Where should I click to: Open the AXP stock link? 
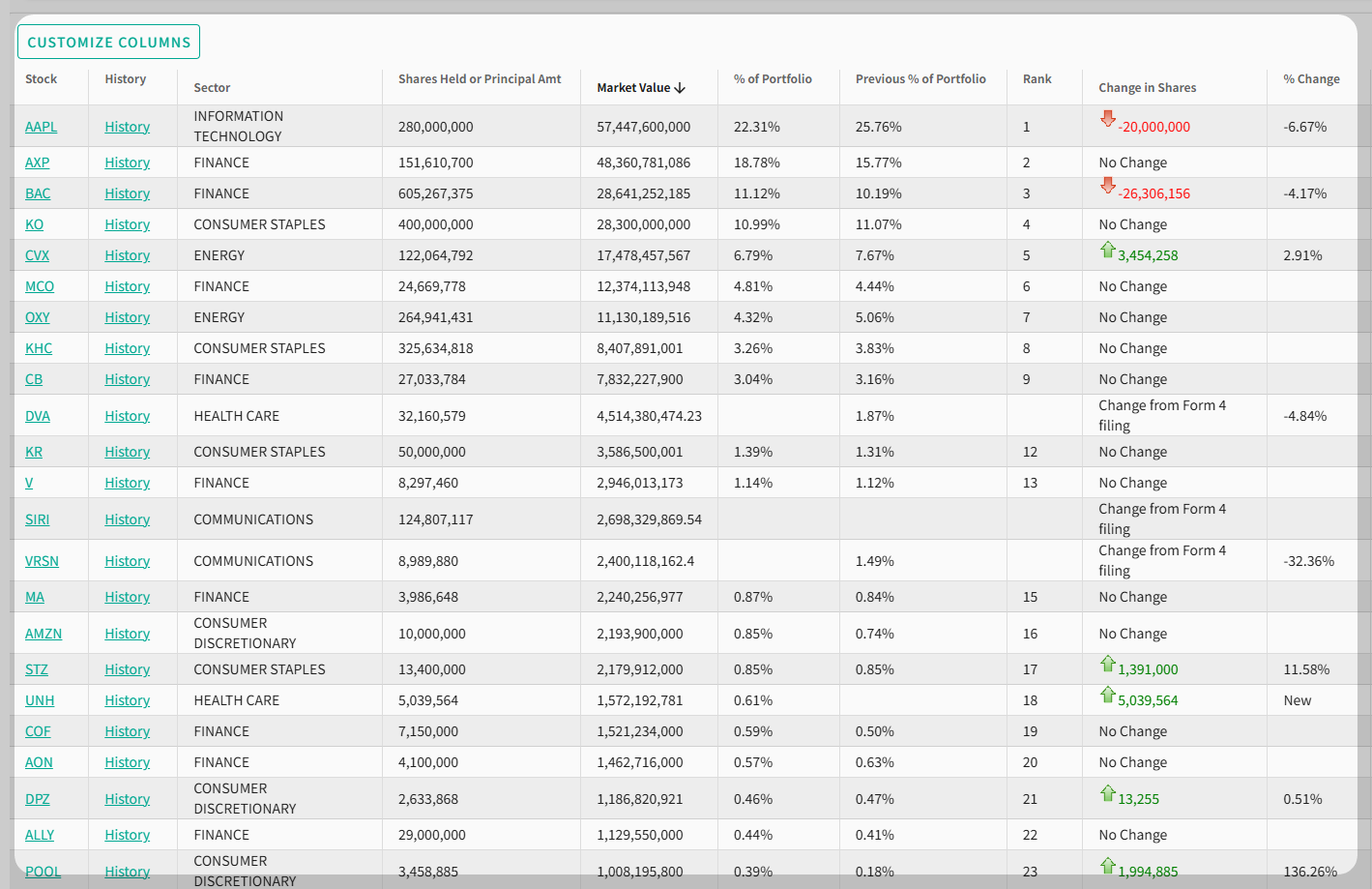point(38,163)
